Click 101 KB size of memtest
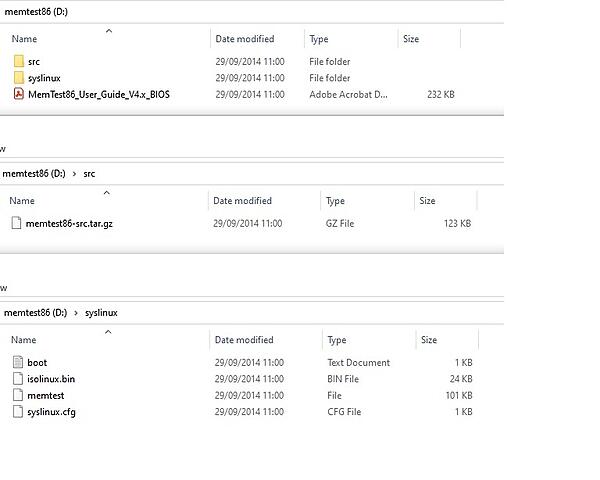Image resolution: width=600 pixels, height=480 pixels. [459, 395]
